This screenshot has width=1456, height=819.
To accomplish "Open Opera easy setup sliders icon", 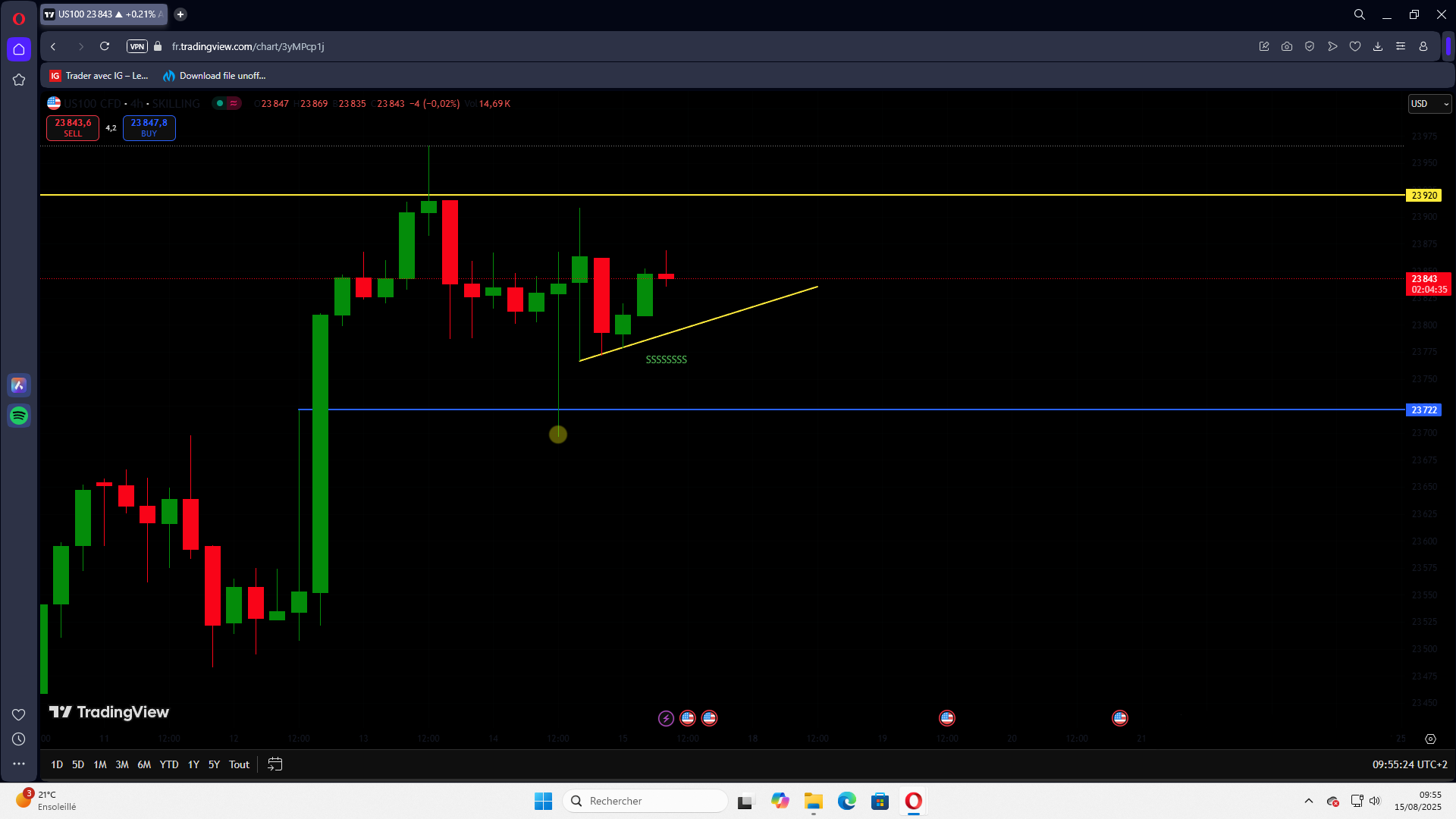I will click(x=1401, y=46).
